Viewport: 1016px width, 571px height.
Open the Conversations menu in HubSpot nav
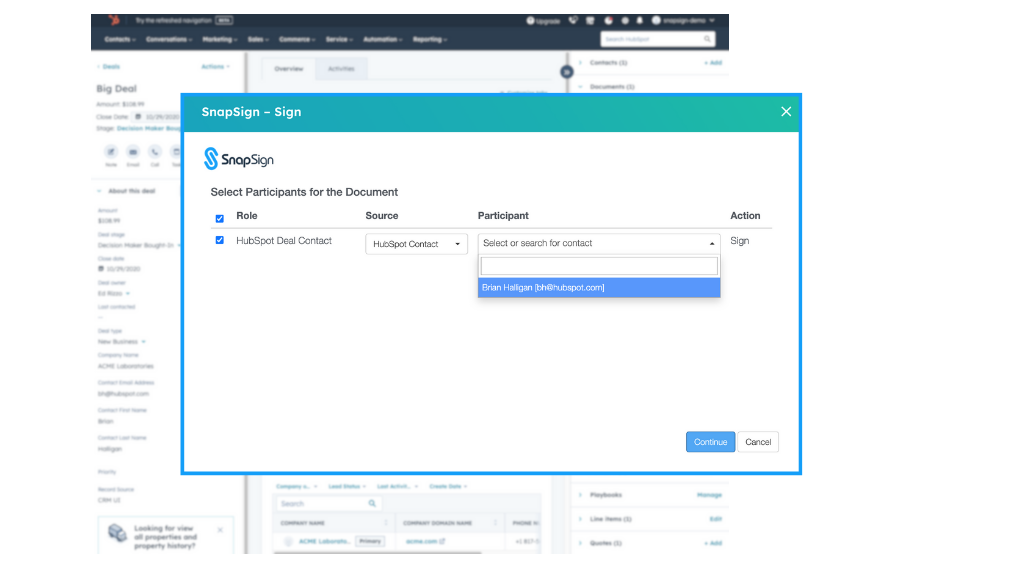[x=168, y=40]
